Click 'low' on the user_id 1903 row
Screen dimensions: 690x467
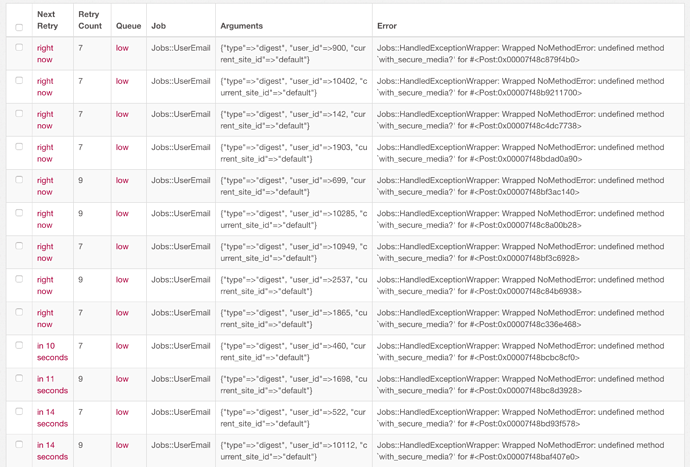click(x=122, y=147)
